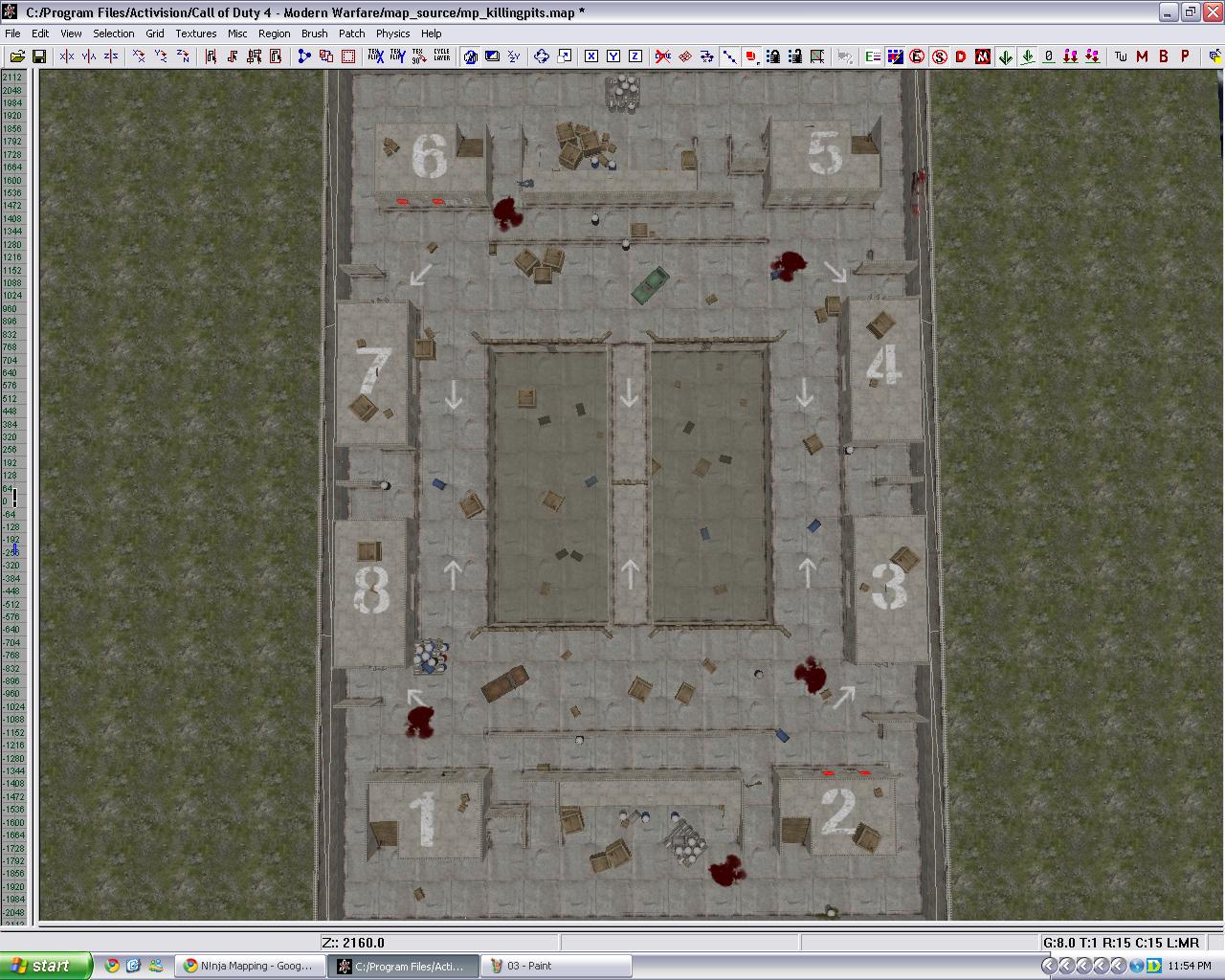Toggle the first green down-arrow button

tap(1005, 56)
